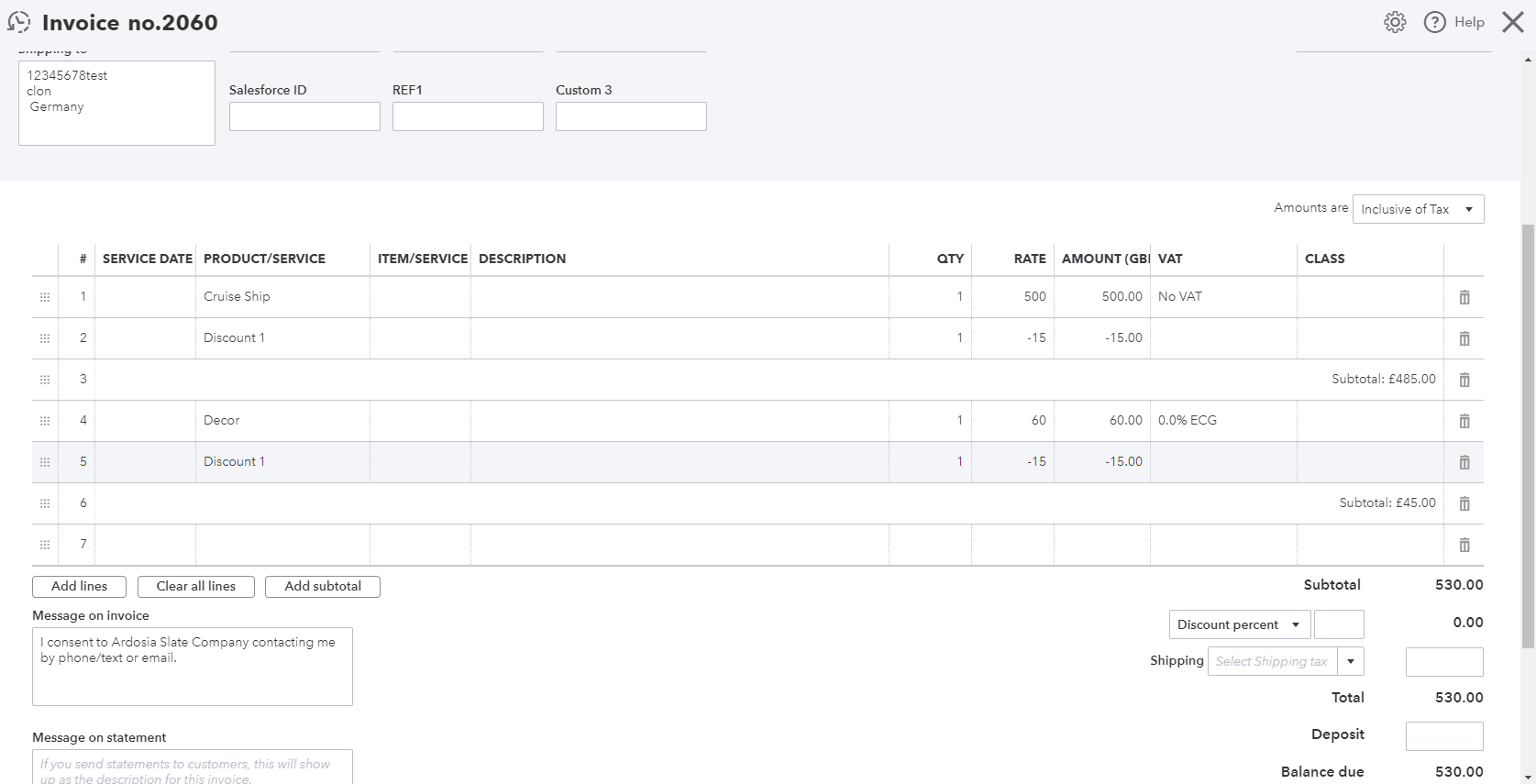This screenshot has width=1536, height=784.
Task: Select the Decor product cell
Action: click(282, 421)
